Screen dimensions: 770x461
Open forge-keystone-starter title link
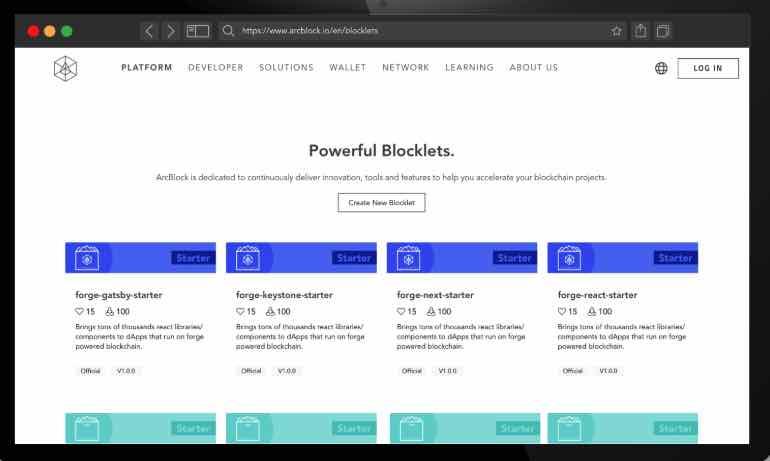point(284,295)
